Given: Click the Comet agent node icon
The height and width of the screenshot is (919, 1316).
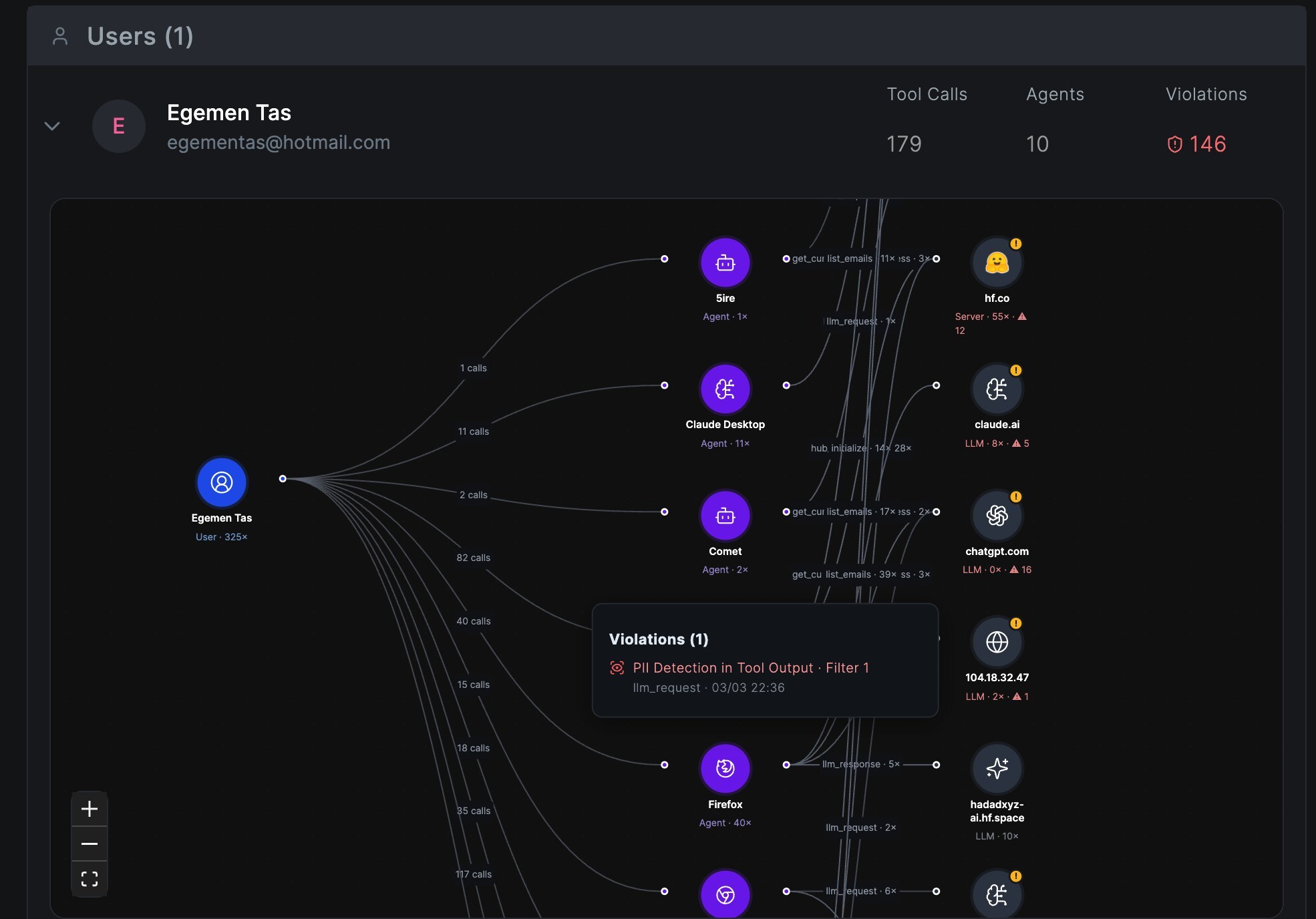Looking at the screenshot, I should [725, 516].
